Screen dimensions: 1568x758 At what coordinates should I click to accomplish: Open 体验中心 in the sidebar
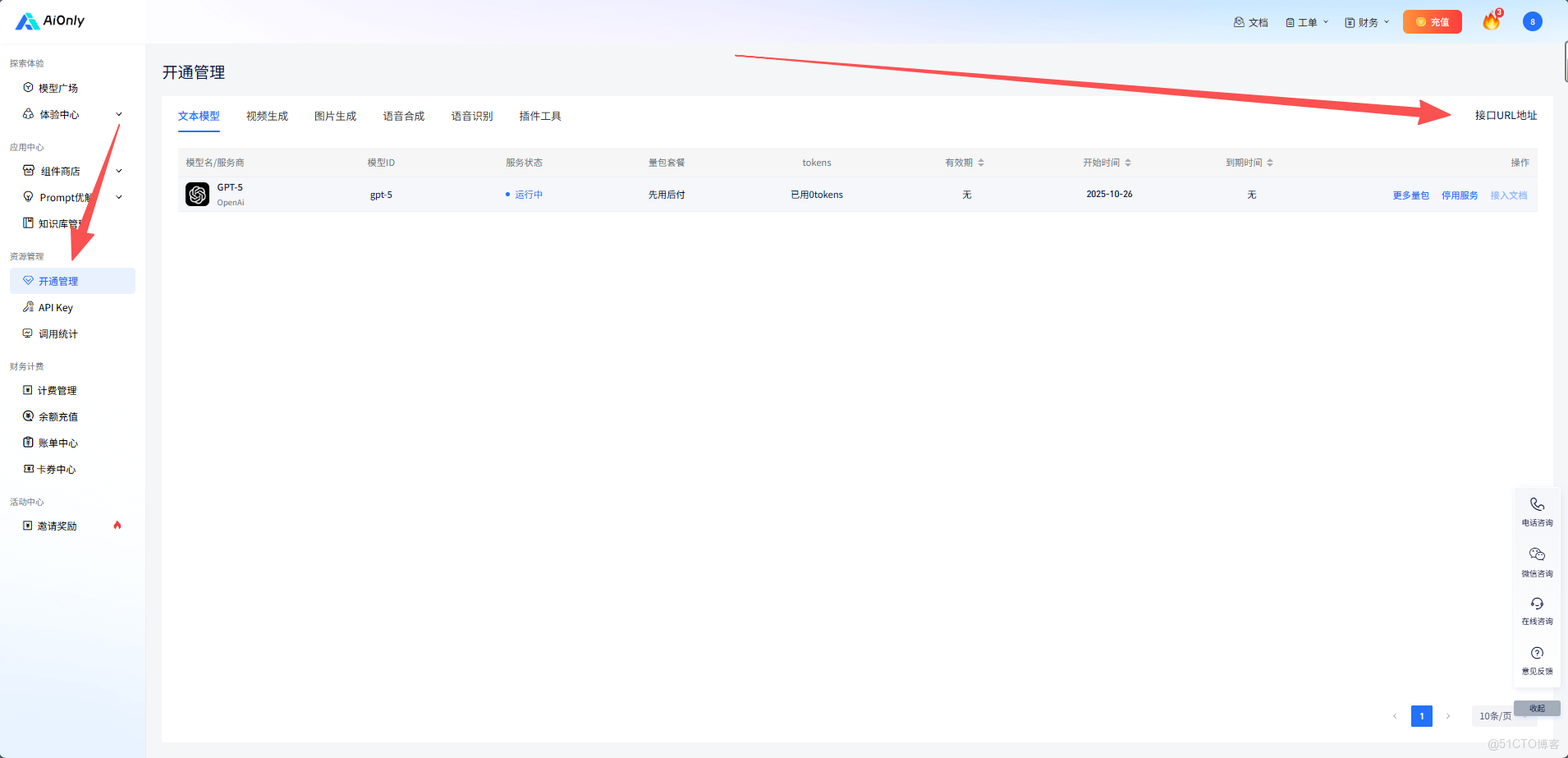point(59,114)
